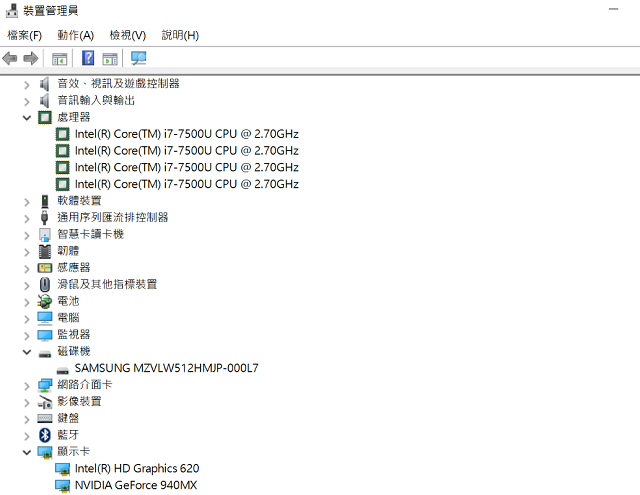The width and height of the screenshot is (640, 495).
Task: Select the NVIDIA GeForce 940MX adapter
Action: pyautogui.click(x=136, y=486)
